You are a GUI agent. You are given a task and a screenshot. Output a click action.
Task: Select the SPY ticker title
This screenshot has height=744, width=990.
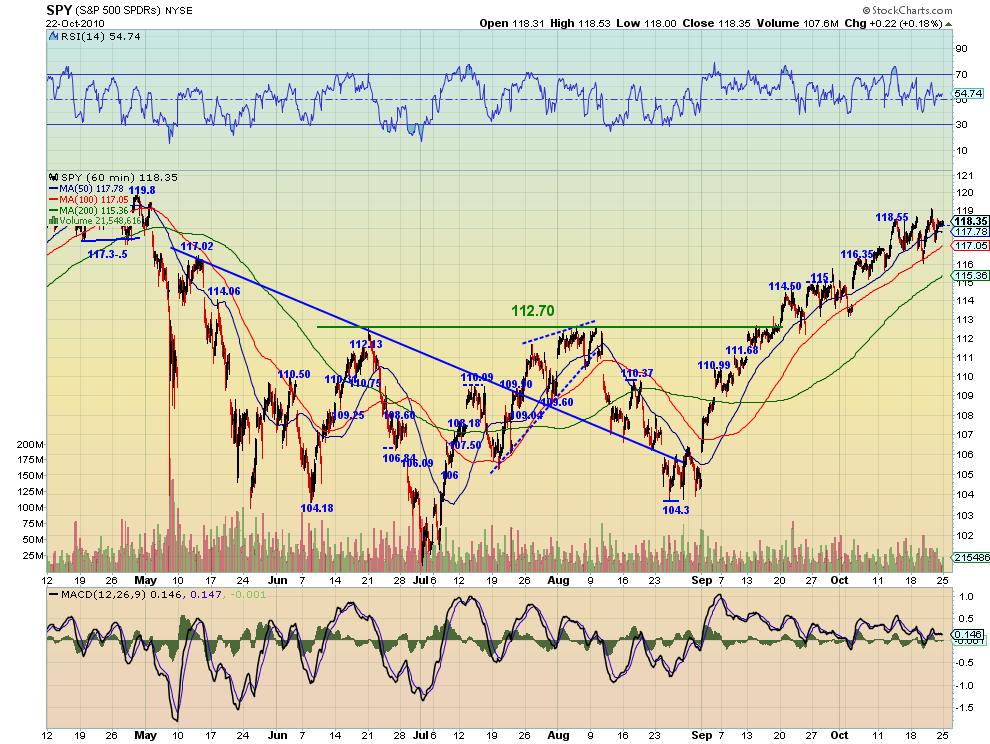pos(59,10)
